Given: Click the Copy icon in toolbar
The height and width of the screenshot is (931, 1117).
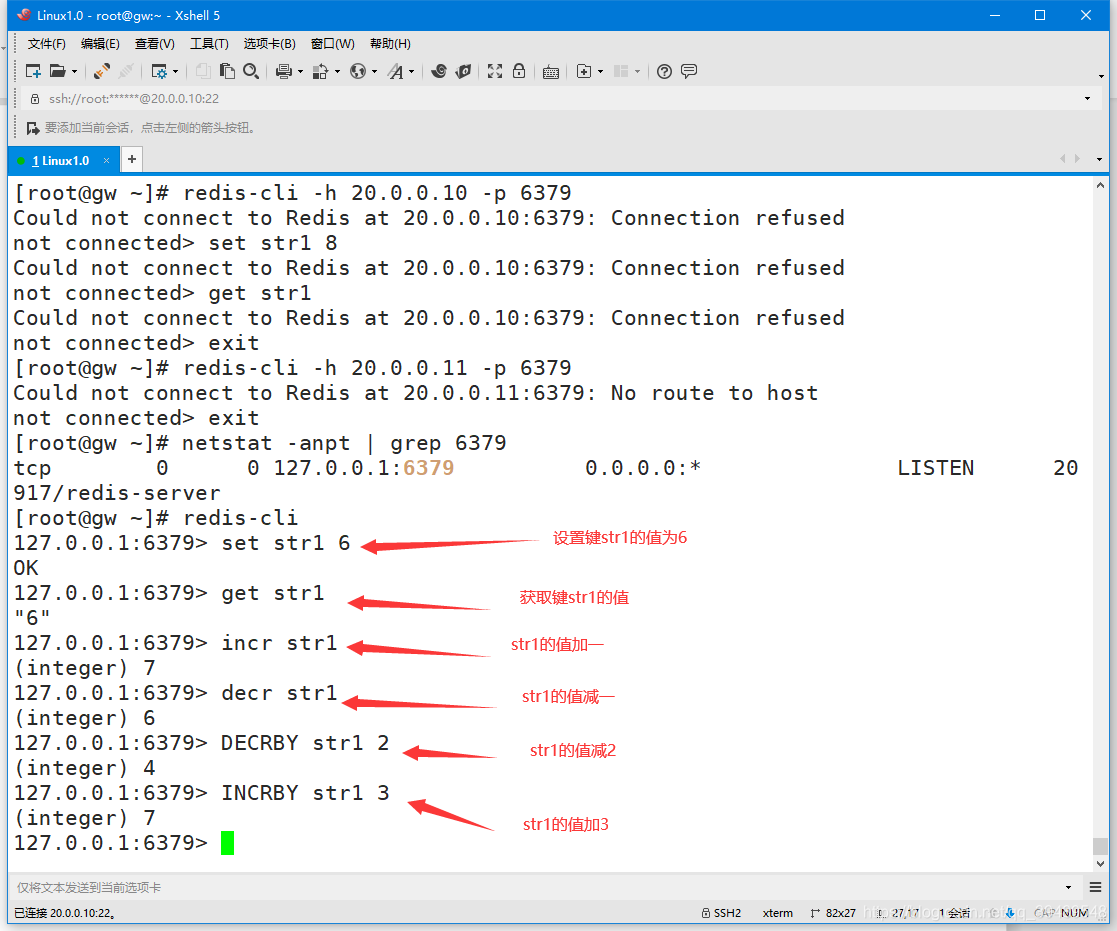Looking at the screenshot, I should [x=203, y=71].
